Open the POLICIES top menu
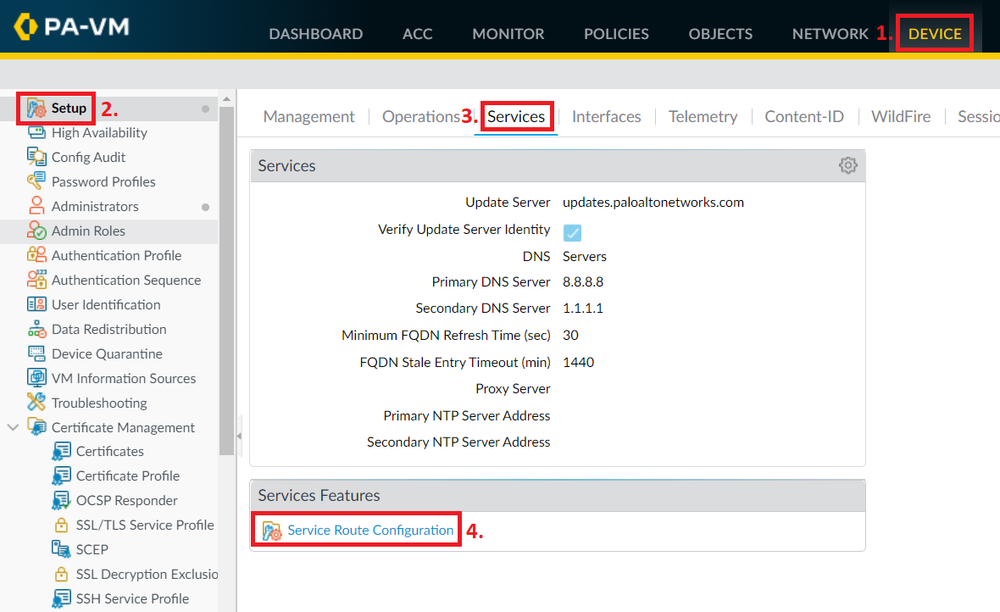The width and height of the screenshot is (1000, 612). click(x=616, y=34)
